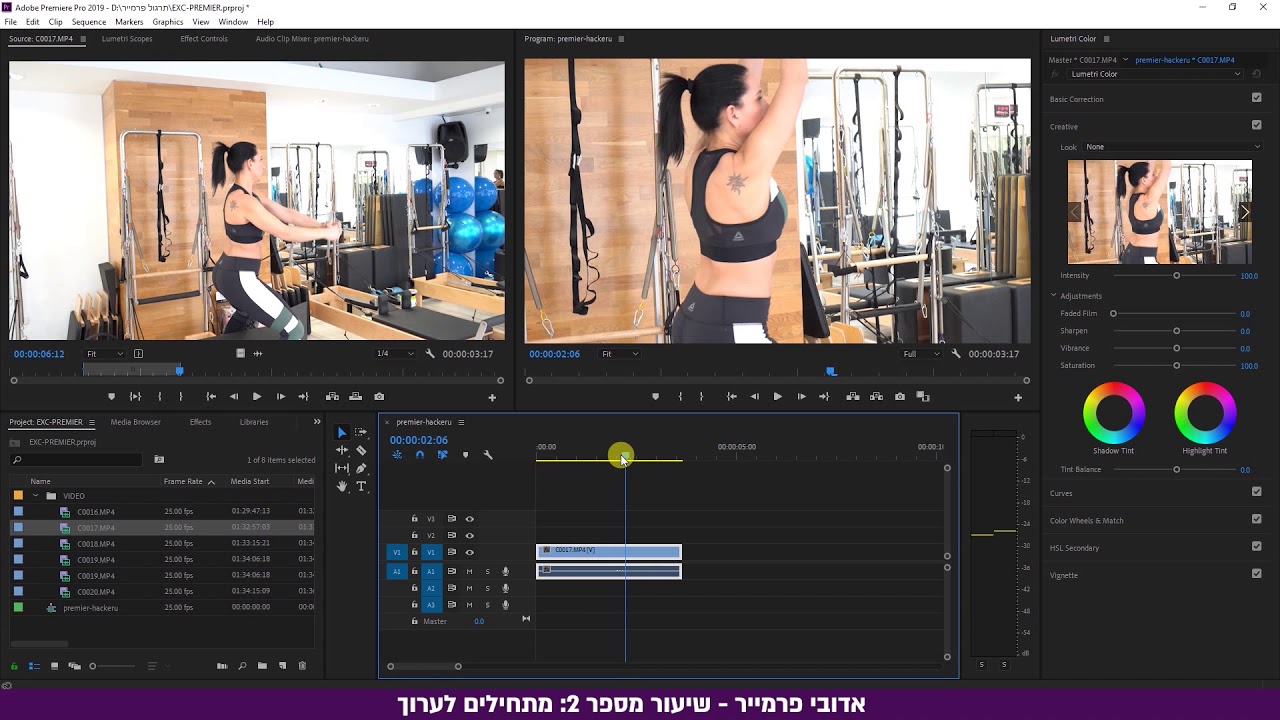Adjust the Saturation slider
Image resolution: width=1280 pixels, height=720 pixels.
1176,366
